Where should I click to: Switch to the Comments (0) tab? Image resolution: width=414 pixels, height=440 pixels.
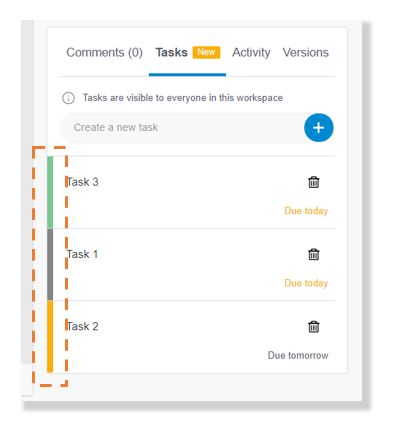click(x=104, y=52)
